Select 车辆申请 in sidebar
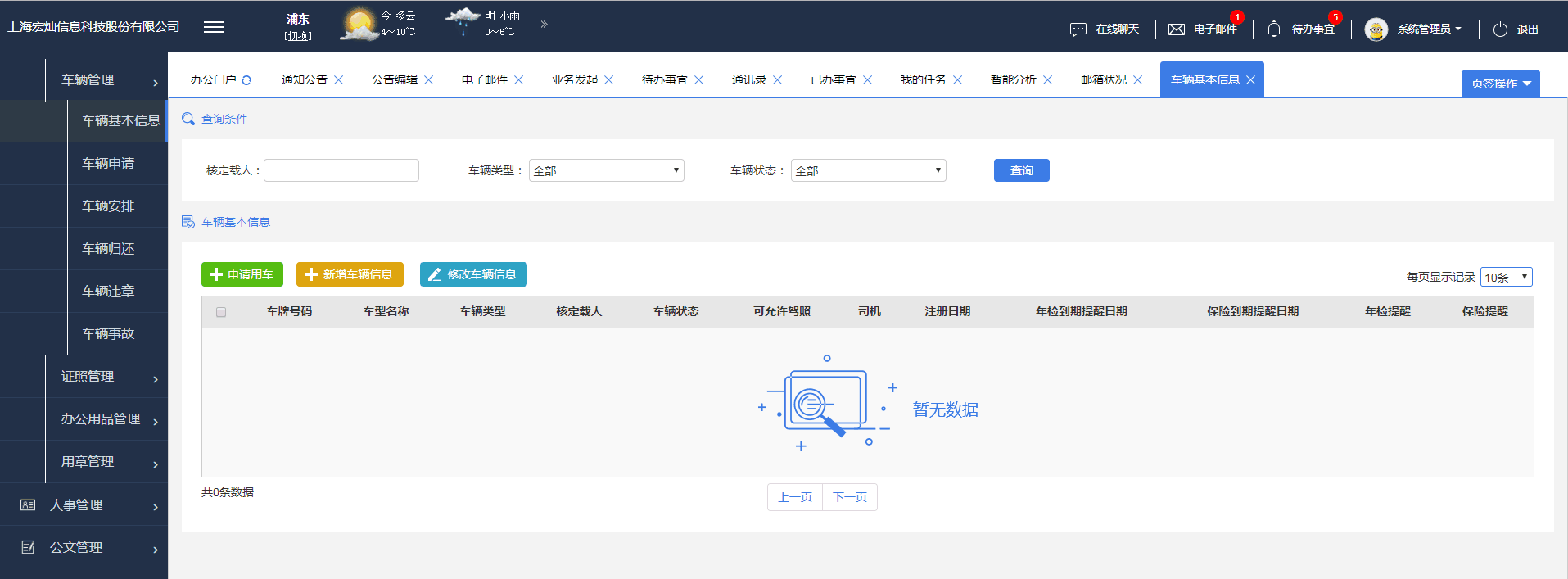Viewport: 1568px width, 579px height. pyautogui.click(x=108, y=164)
